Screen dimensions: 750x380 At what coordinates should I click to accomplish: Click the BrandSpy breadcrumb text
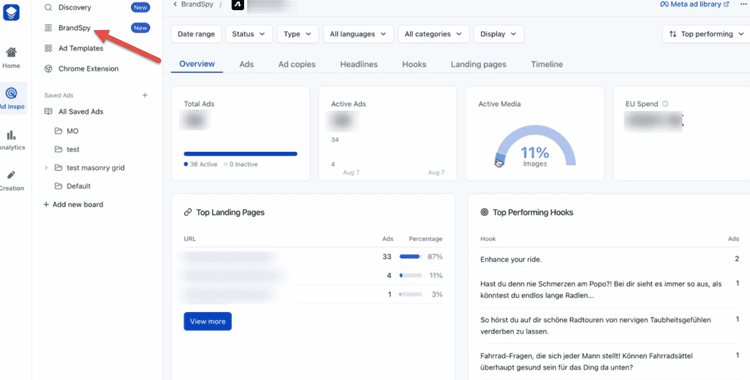click(x=197, y=4)
